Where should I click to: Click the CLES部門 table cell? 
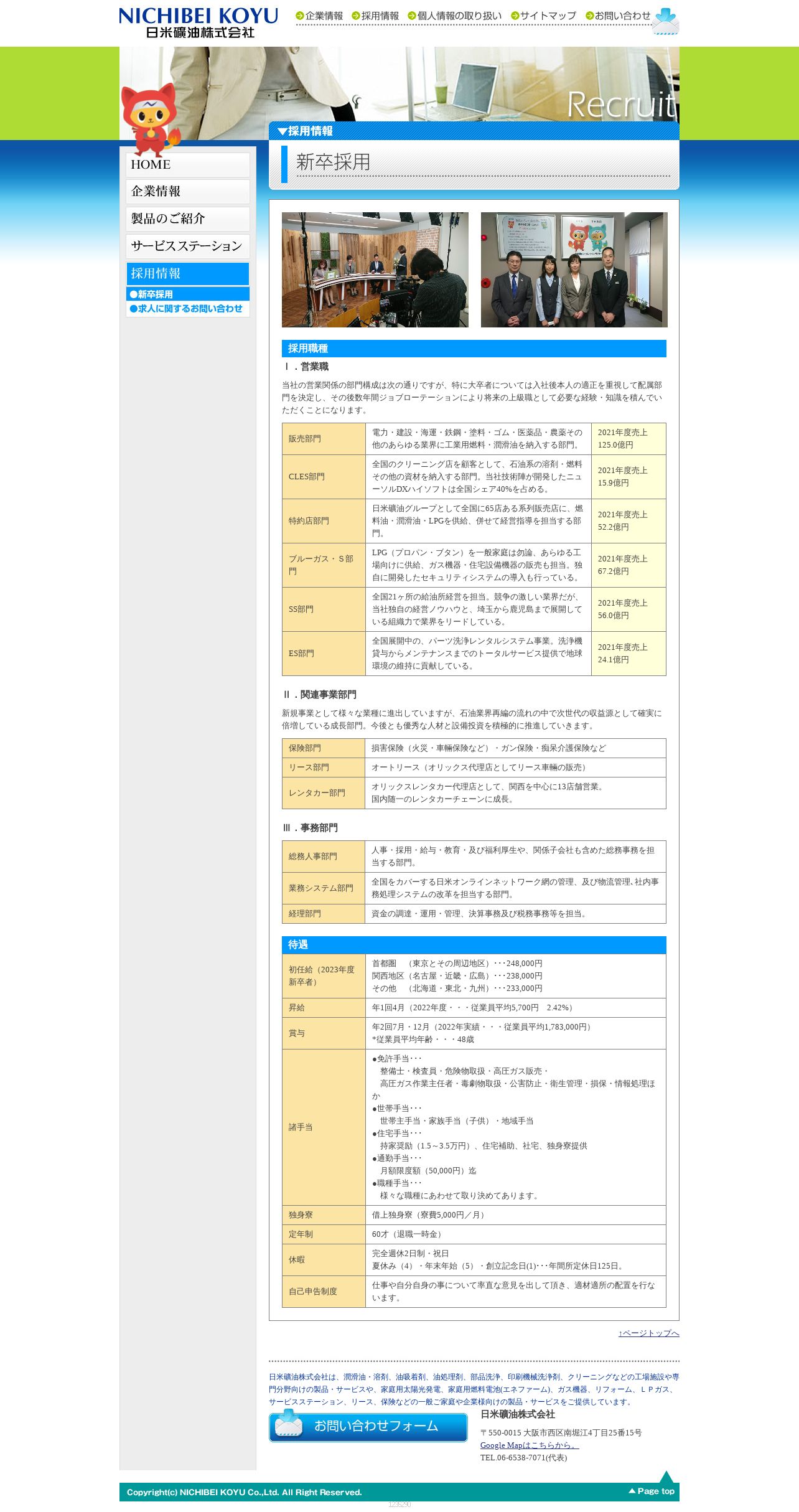point(324,477)
